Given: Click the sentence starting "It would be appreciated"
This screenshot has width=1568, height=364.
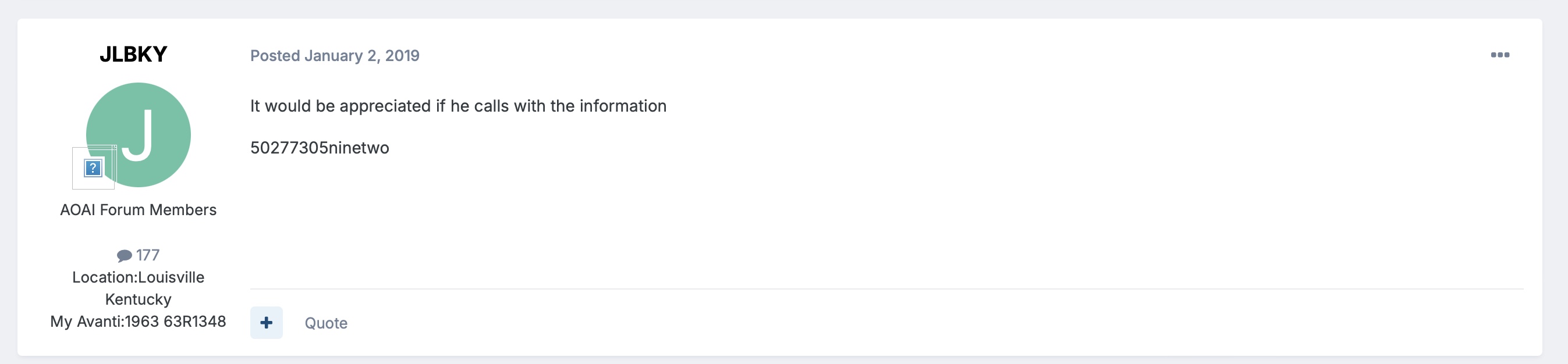Looking at the screenshot, I should coord(457,106).
